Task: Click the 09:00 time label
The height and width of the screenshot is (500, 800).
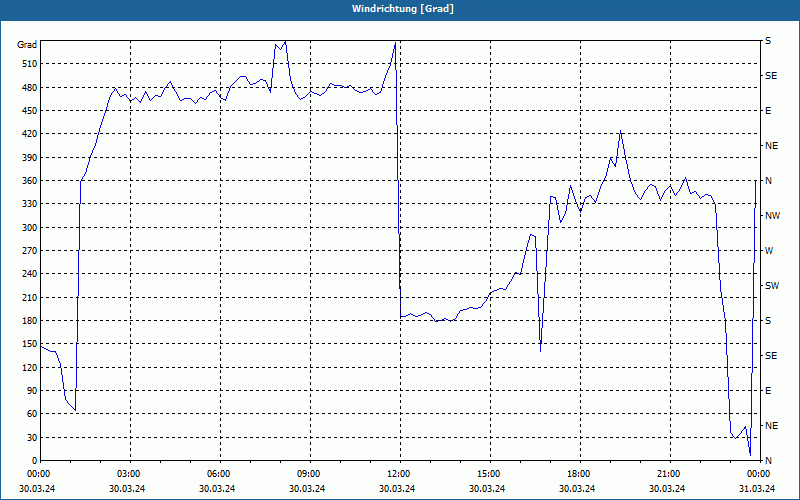Action: [309, 474]
